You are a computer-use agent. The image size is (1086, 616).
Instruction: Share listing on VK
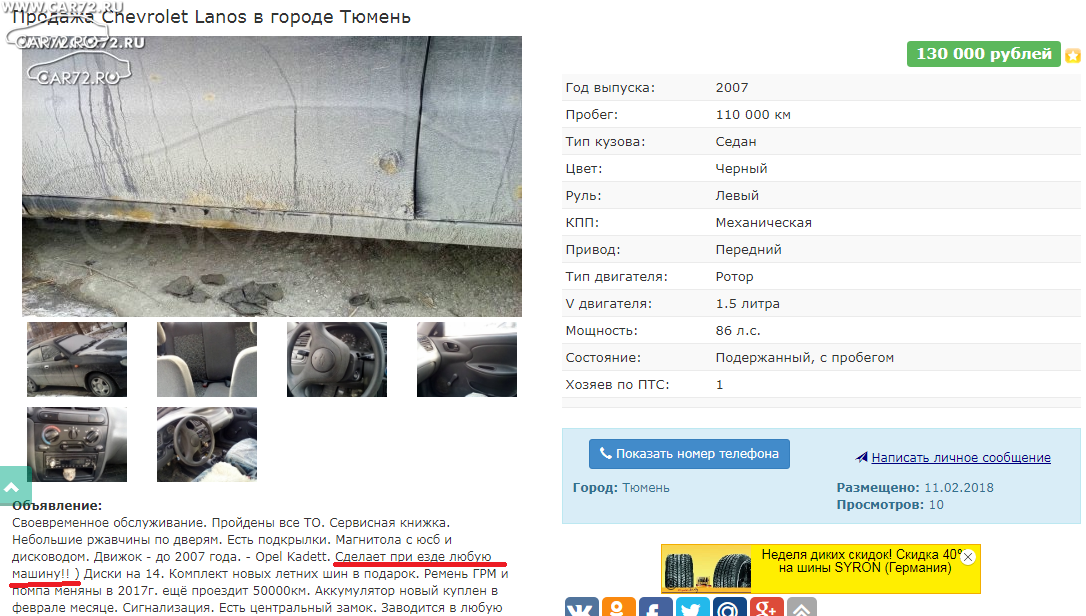[x=581, y=607]
